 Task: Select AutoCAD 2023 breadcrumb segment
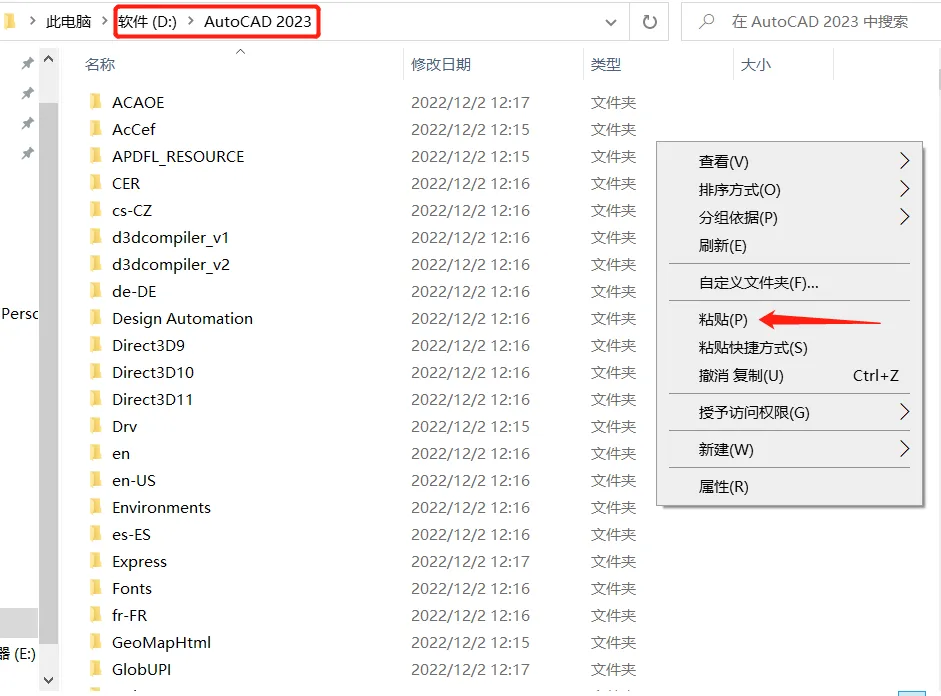257,22
